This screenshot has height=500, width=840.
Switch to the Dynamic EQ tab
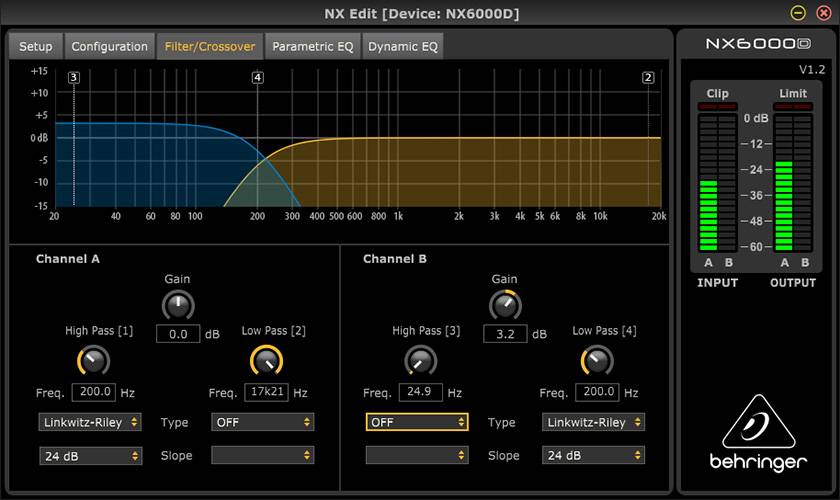(x=402, y=46)
